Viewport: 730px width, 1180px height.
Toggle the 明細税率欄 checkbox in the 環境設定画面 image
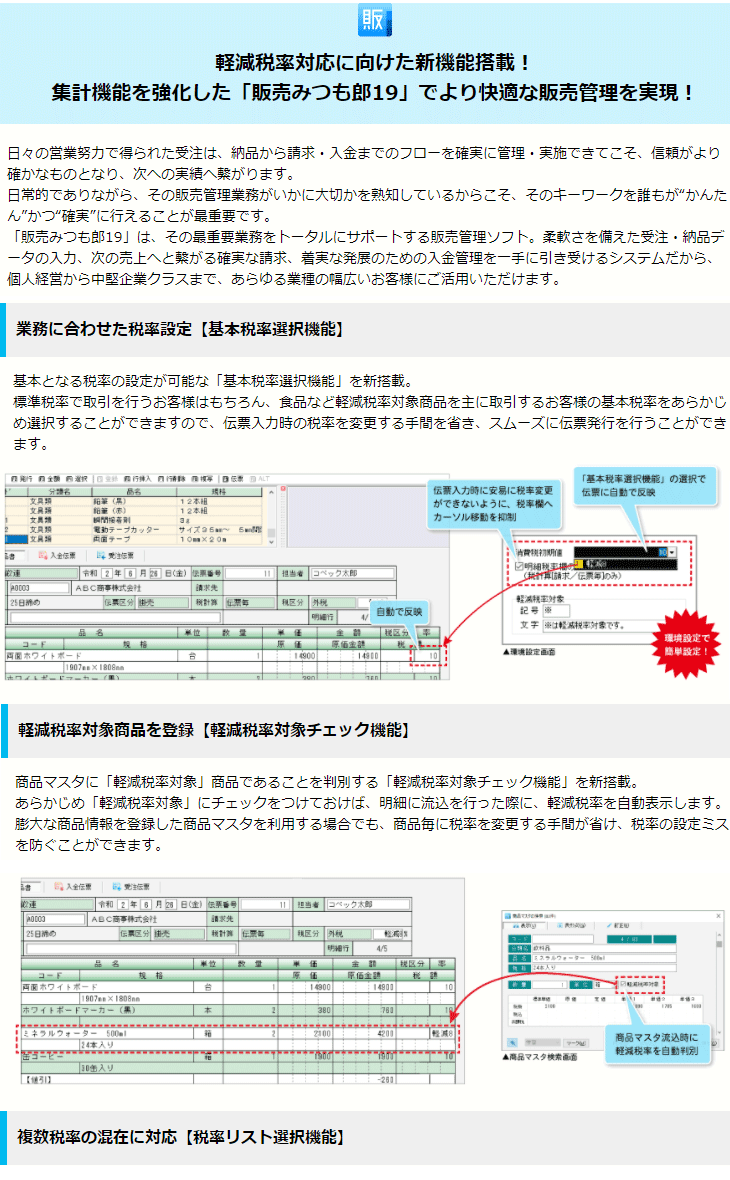point(519,565)
